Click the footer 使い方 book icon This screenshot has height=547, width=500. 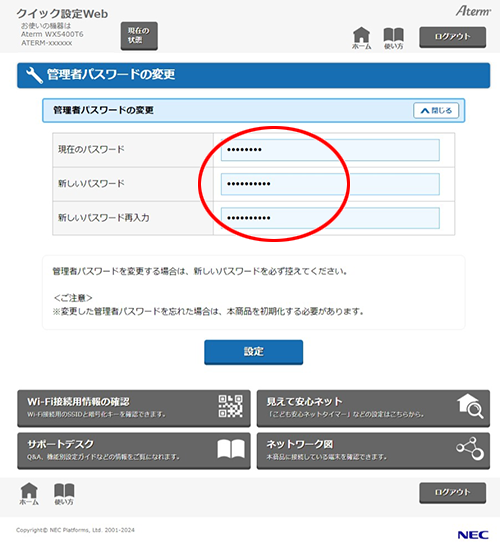click(x=64, y=494)
